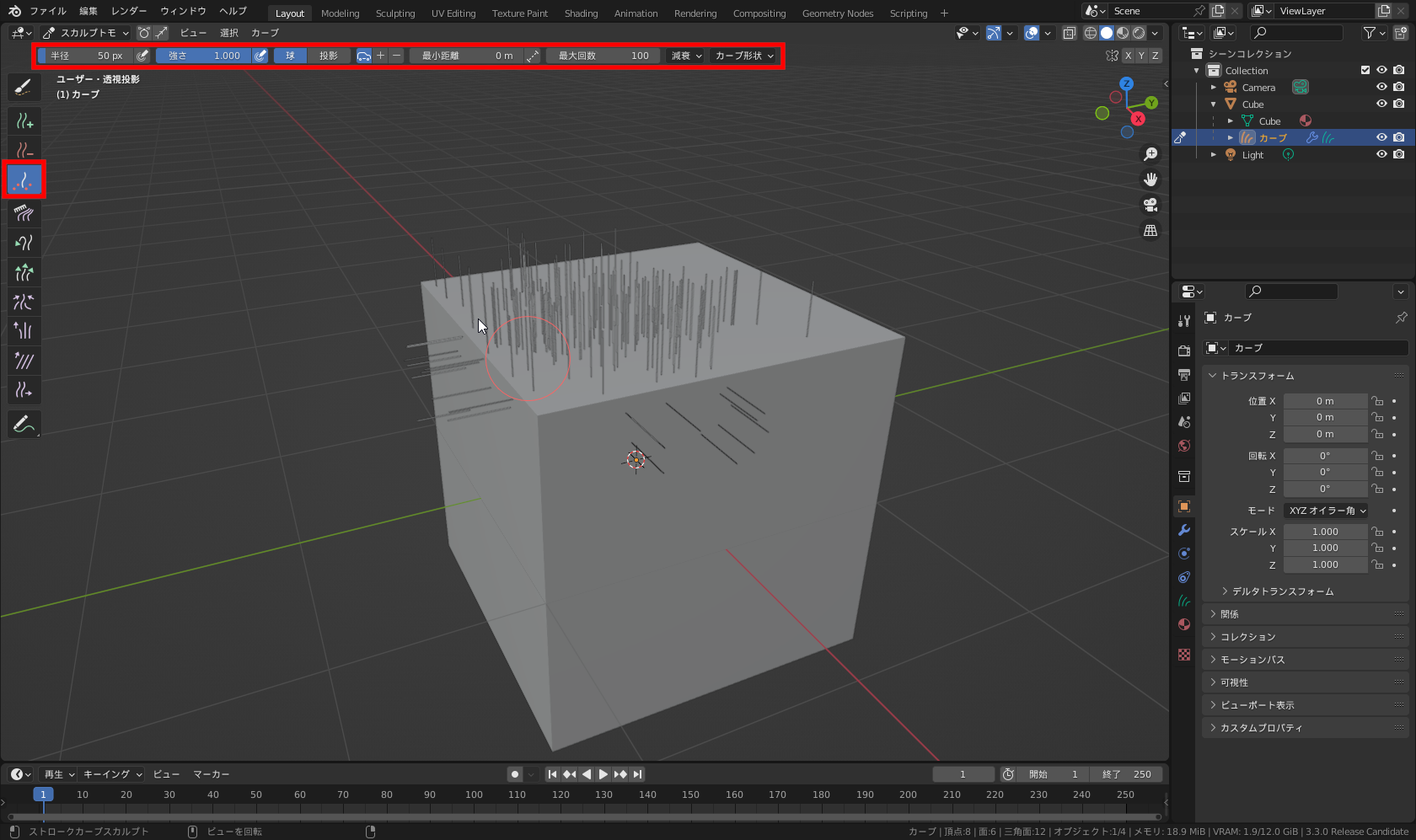Click the 半径 brush radius slider

[x=84, y=56]
